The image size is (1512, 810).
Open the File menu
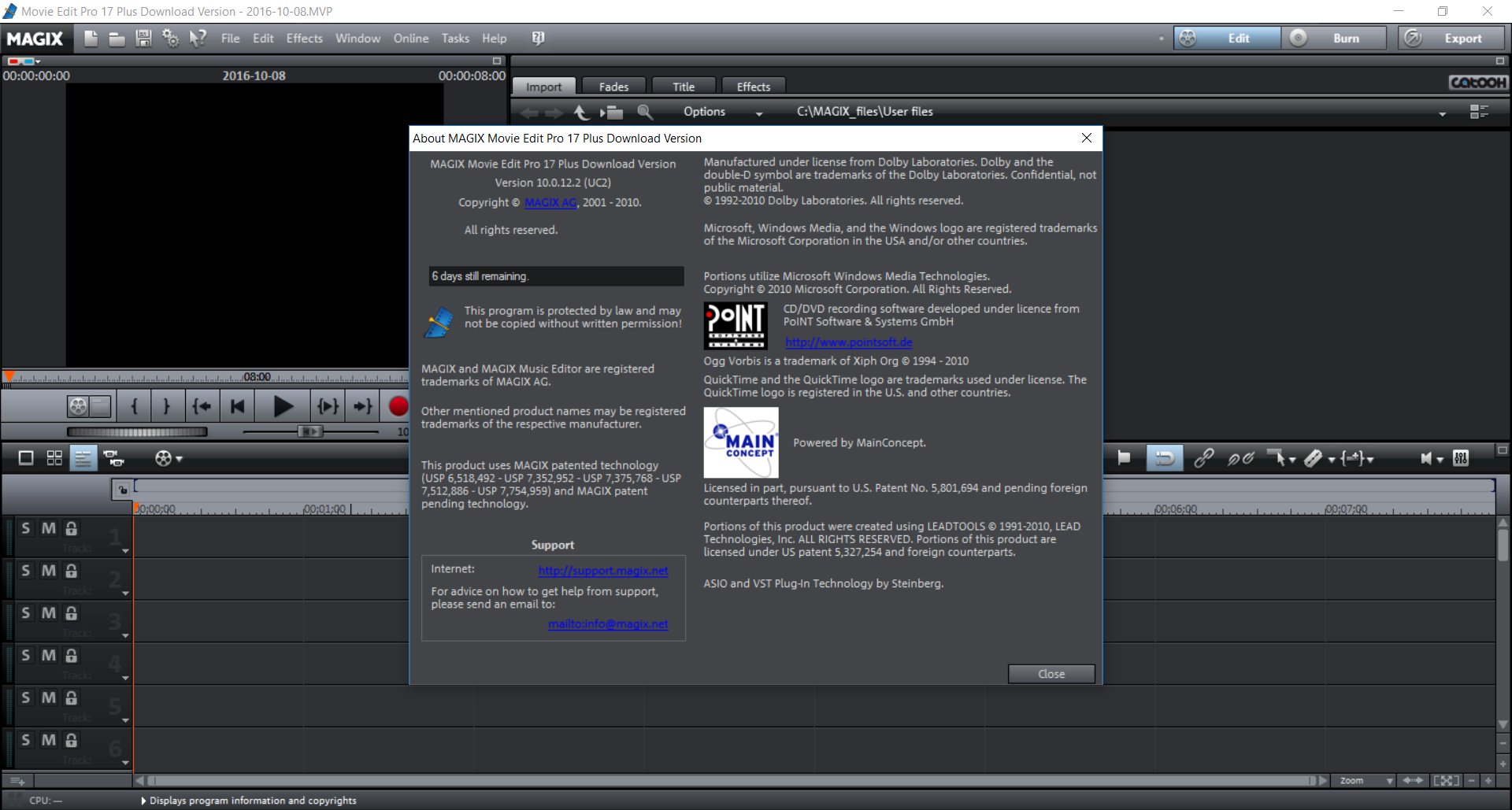pos(231,39)
